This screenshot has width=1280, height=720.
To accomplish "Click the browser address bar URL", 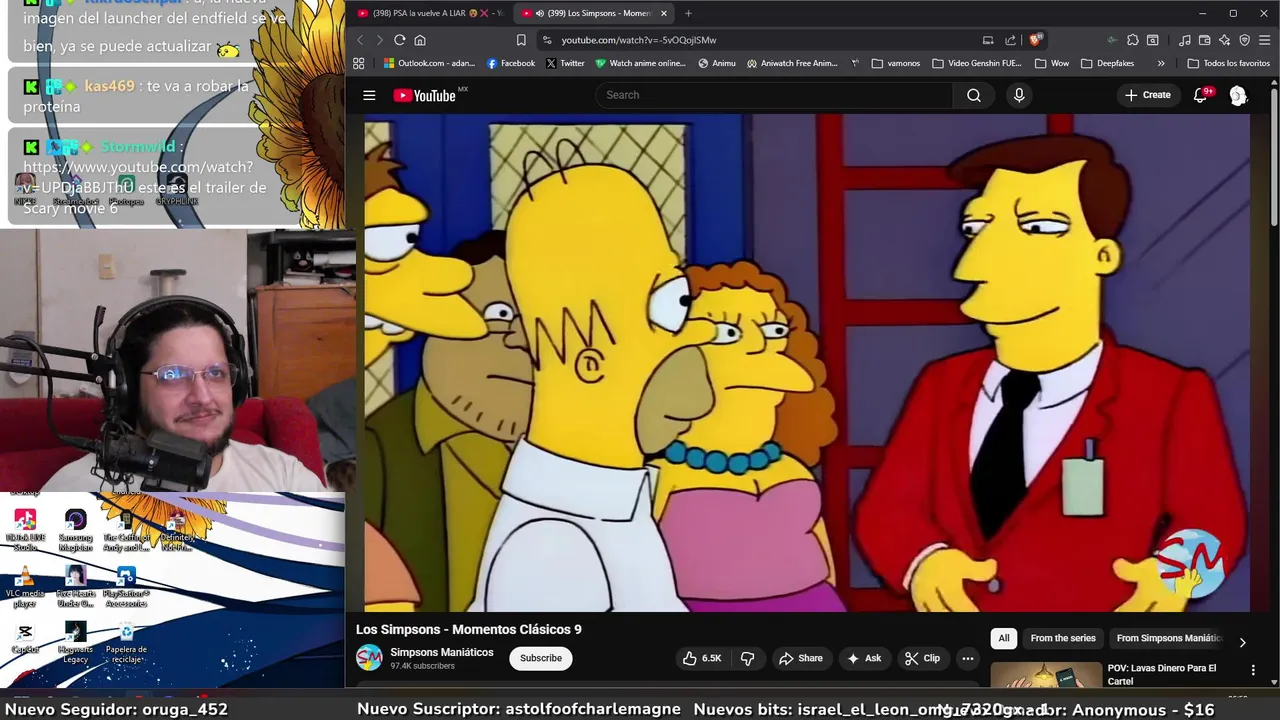I will (x=638, y=40).
